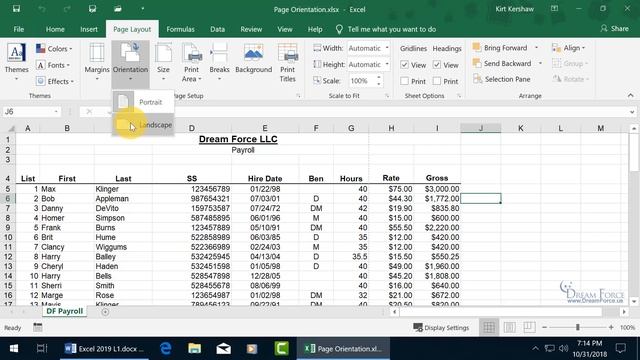Toggle Headings View checkbox
Viewport: 640px width, 360px height.
point(437,64)
